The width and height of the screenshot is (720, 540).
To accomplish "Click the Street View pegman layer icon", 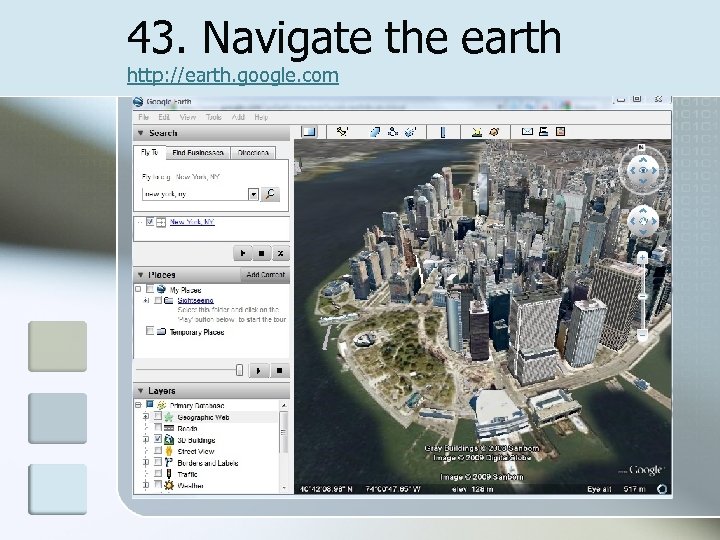I will (x=169, y=451).
